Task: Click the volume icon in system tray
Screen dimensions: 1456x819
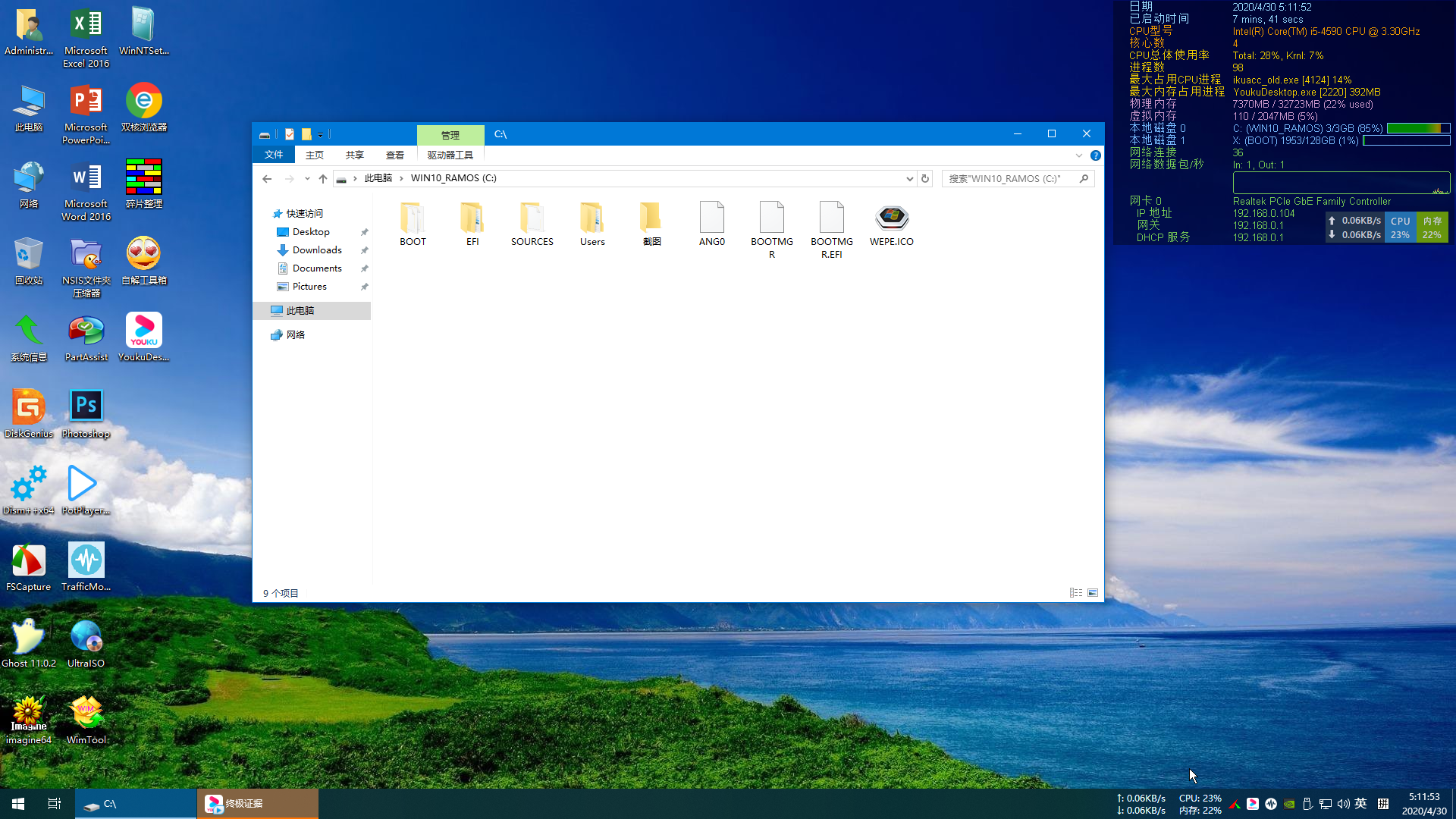Action: (x=1343, y=804)
